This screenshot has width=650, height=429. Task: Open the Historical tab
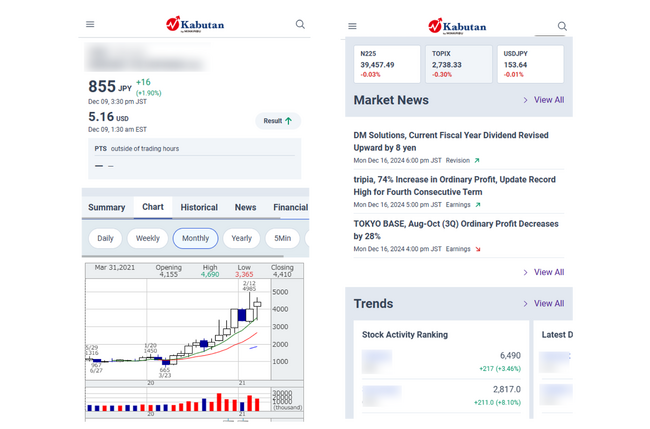pyautogui.click(x=199, y=207)
